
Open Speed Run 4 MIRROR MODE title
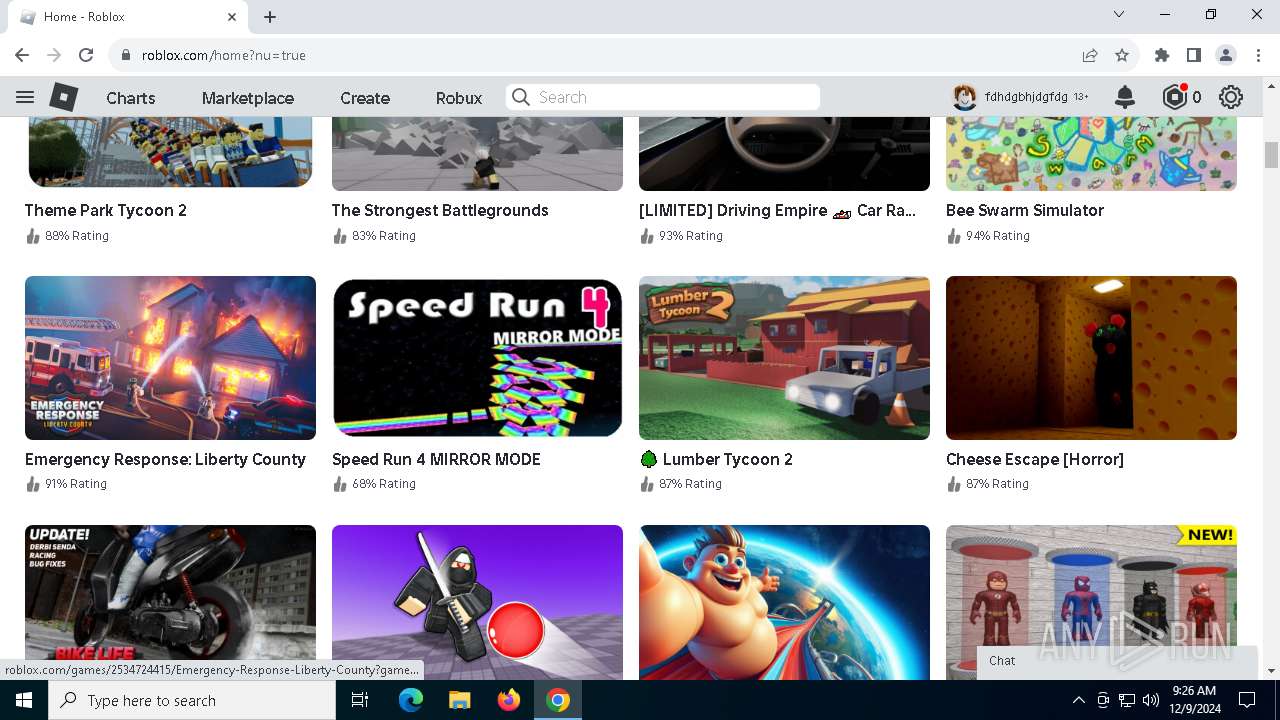(436, 459)
